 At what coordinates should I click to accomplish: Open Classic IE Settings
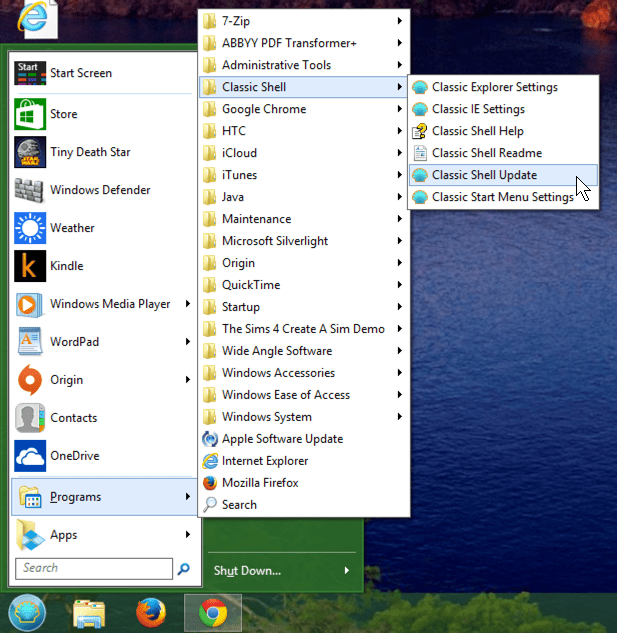pyautogui.click(x=503, y=109)
